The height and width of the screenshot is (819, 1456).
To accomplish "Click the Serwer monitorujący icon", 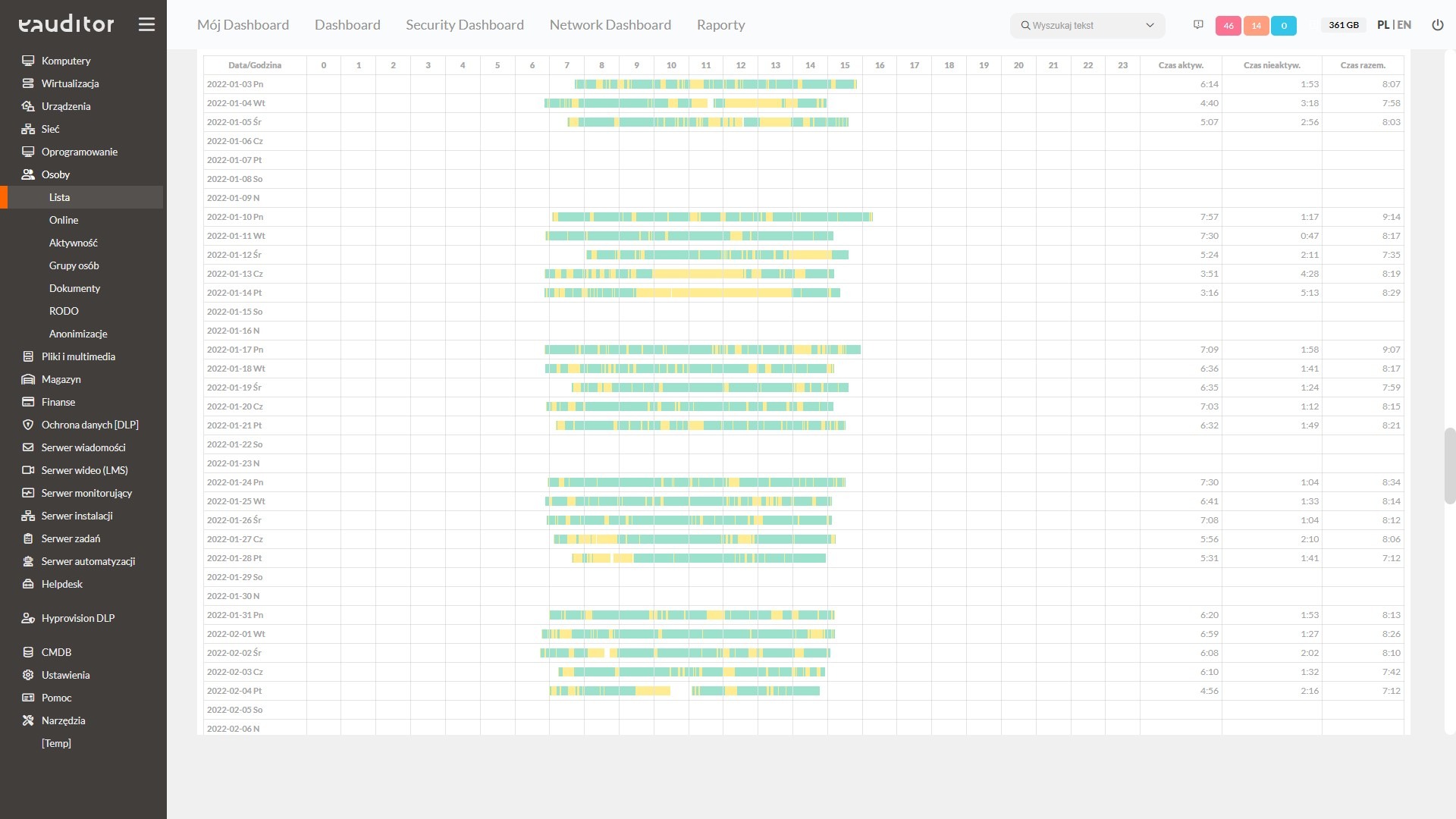I will click(x=28, y=493).
